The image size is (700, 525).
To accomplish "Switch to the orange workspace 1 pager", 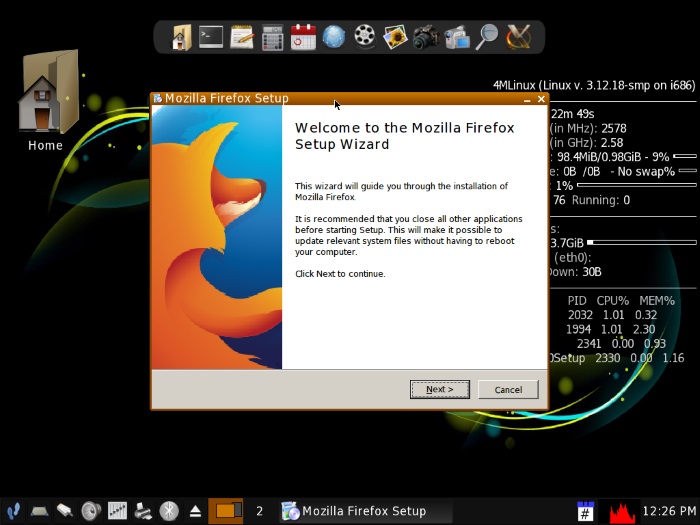I will 226,511.
